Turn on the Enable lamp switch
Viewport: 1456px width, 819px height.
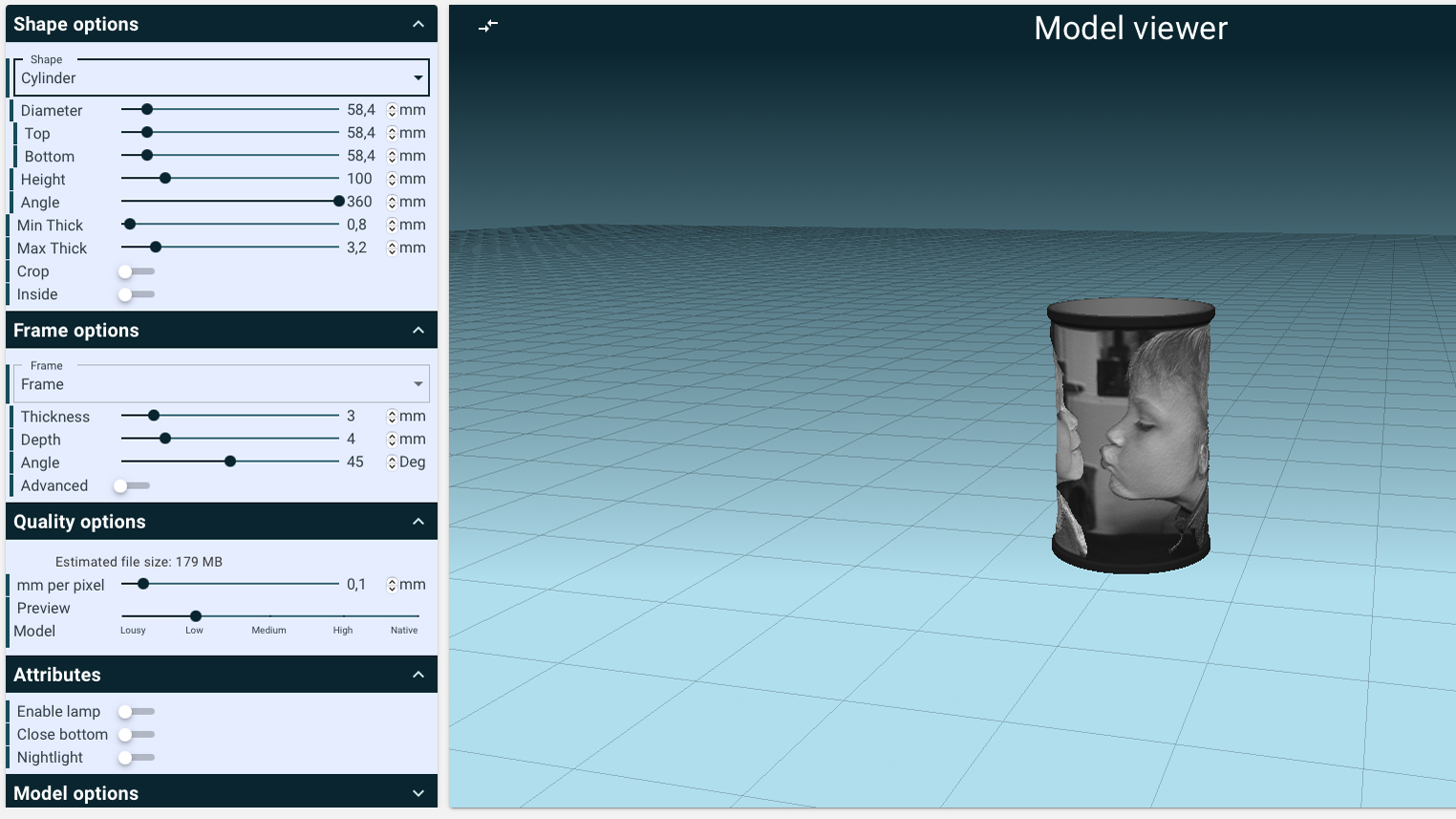tap(135, 712)
